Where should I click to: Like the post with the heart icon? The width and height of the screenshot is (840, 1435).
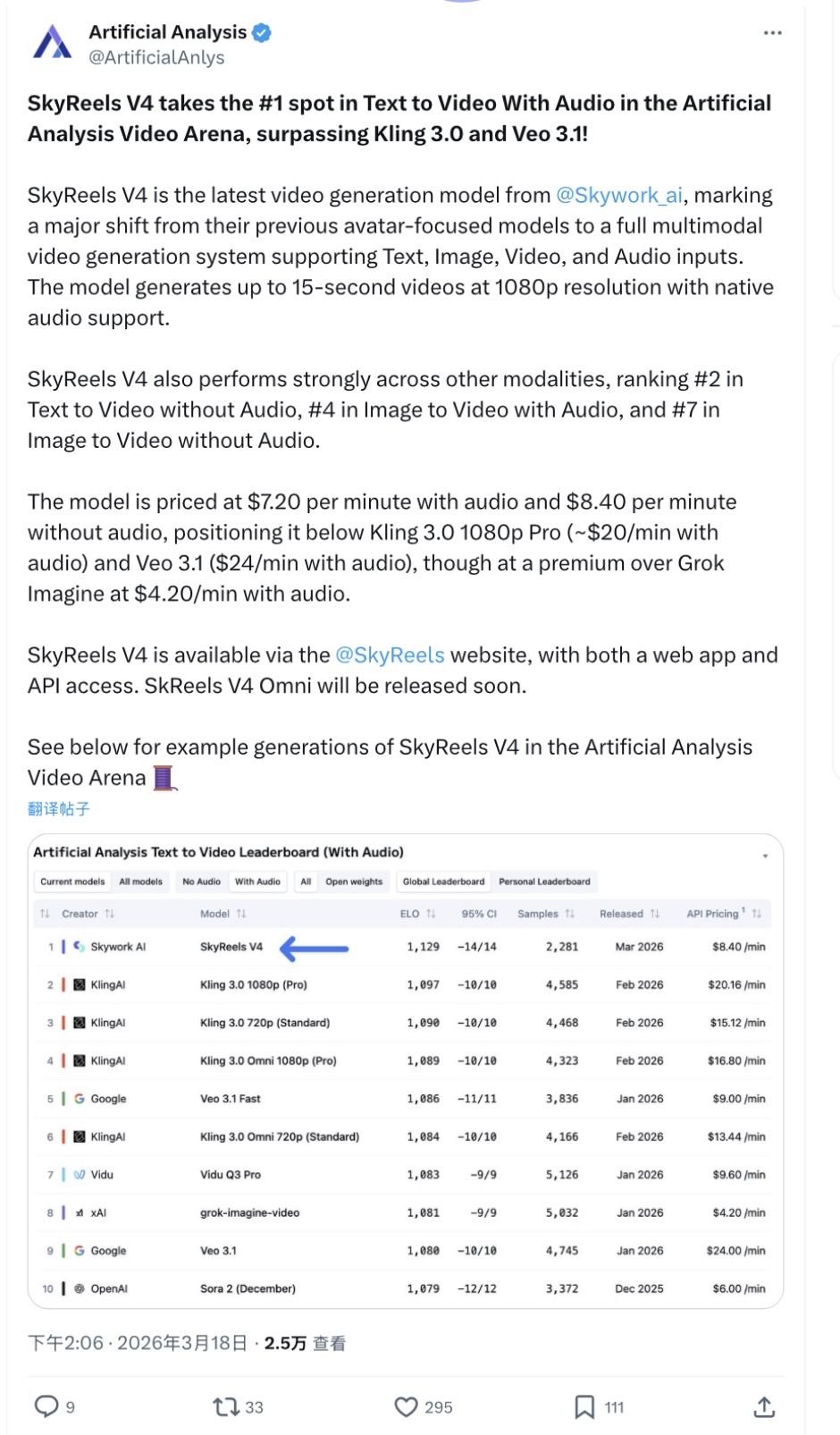pos(407,1406)
